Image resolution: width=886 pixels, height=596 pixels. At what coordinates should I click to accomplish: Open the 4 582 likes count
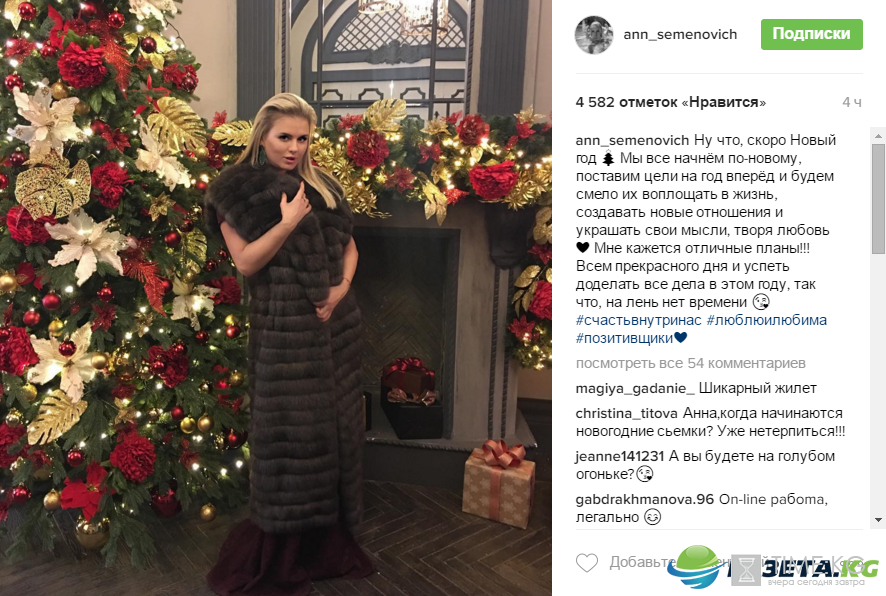tap(671, 102)
